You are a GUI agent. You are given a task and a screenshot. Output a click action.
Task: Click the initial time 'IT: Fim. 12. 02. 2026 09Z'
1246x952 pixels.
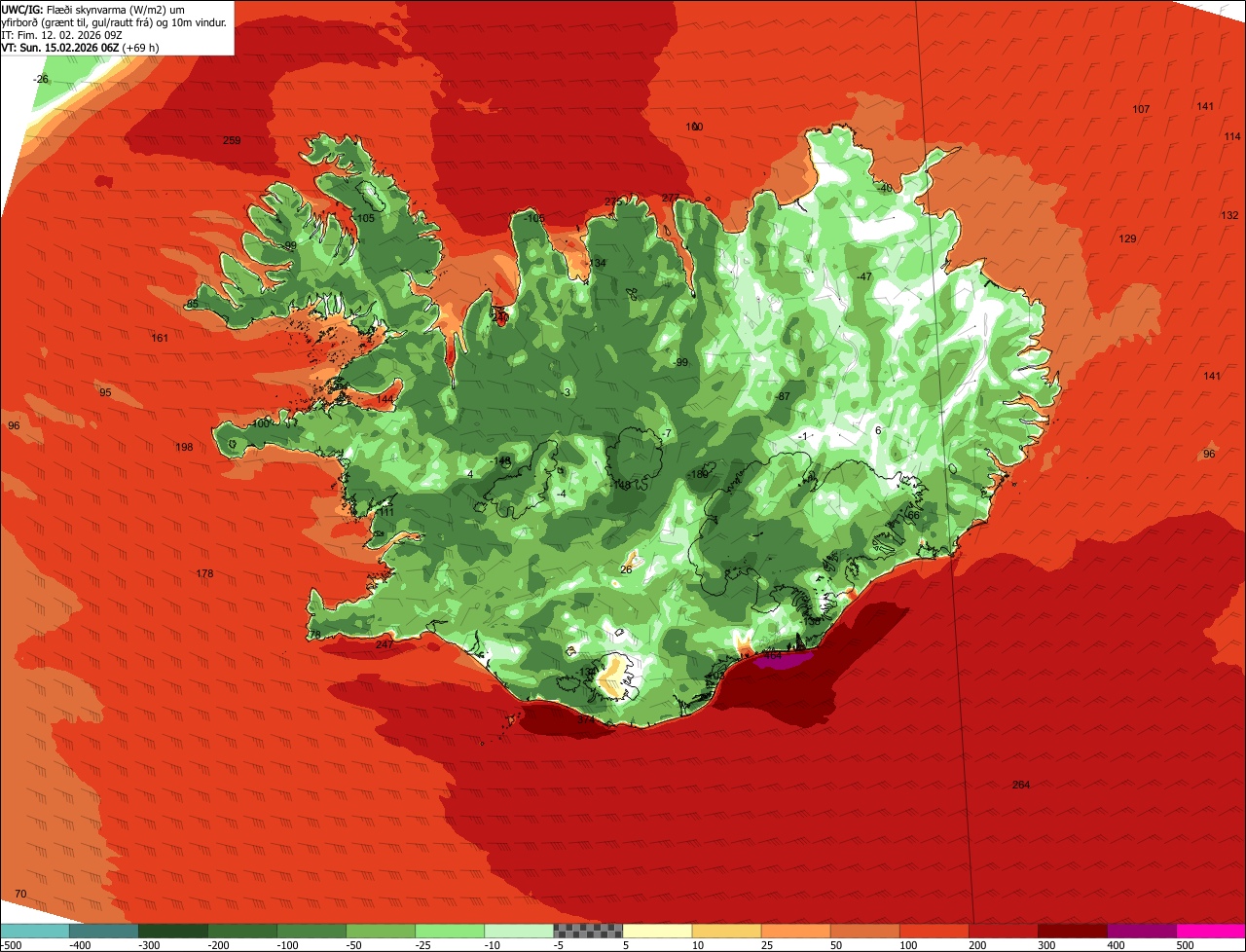pos(61,34)
